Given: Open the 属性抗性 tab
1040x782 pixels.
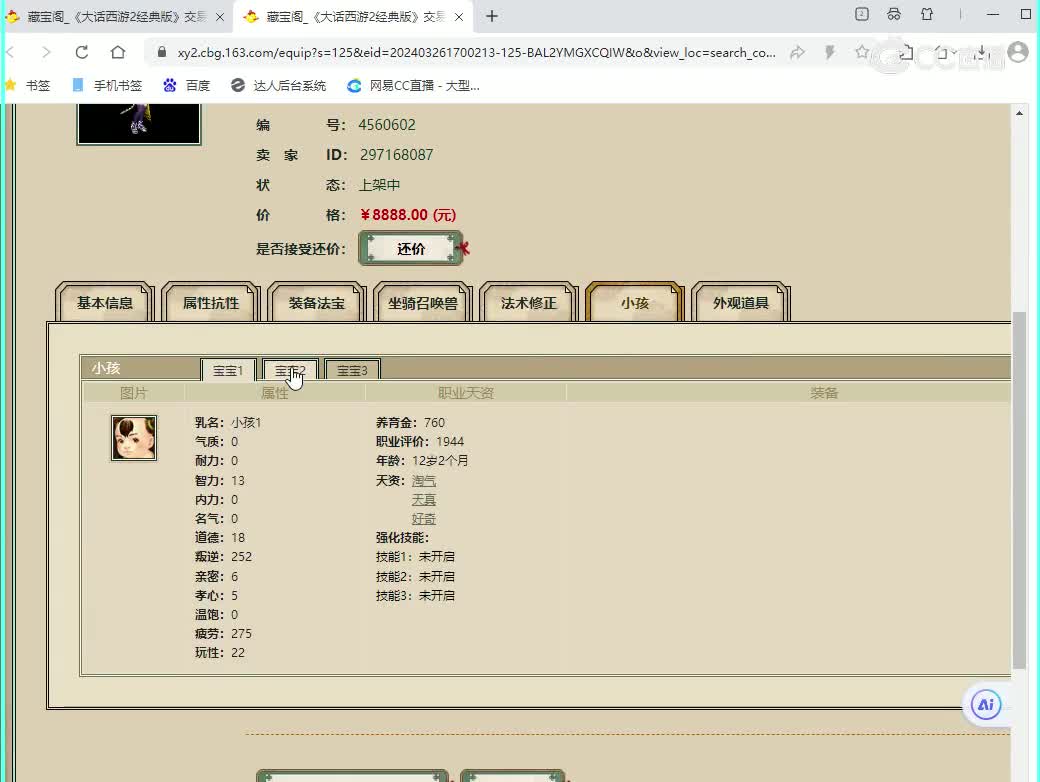Looking at the screenshot, I should [211, 302].
